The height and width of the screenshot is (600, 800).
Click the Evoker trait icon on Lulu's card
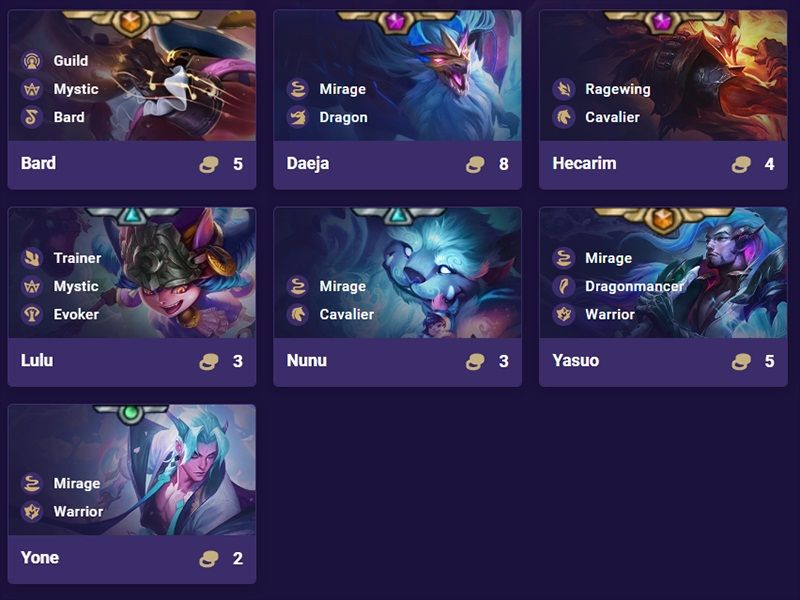coord(32,314)
